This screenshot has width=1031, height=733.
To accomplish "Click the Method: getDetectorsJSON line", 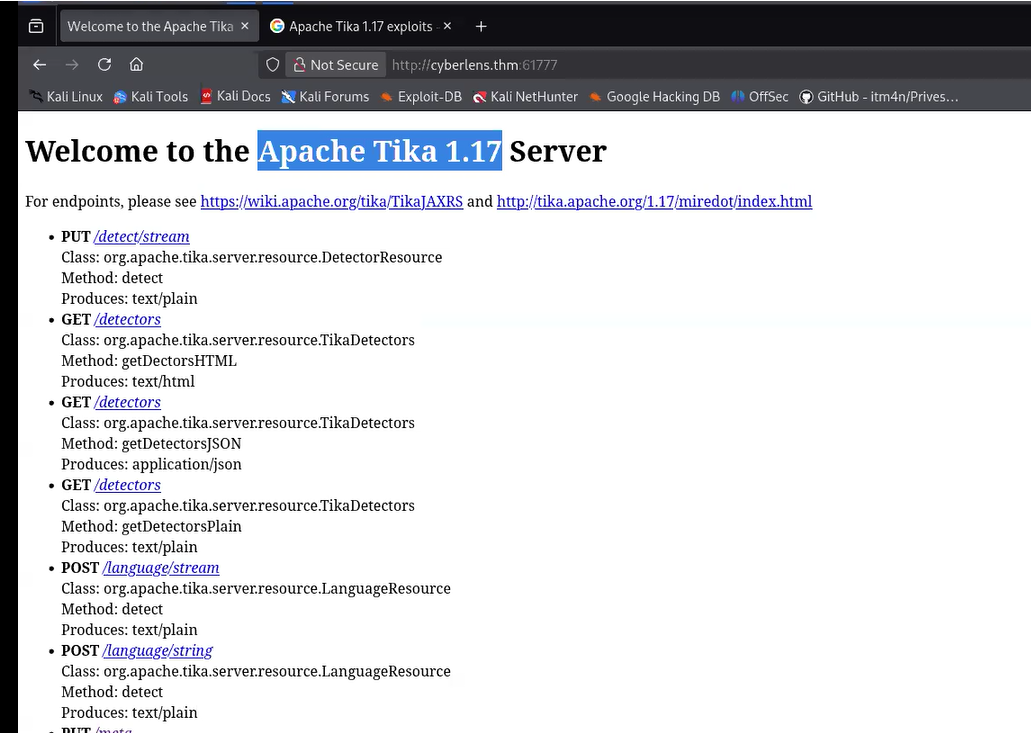I will [151, 444].
